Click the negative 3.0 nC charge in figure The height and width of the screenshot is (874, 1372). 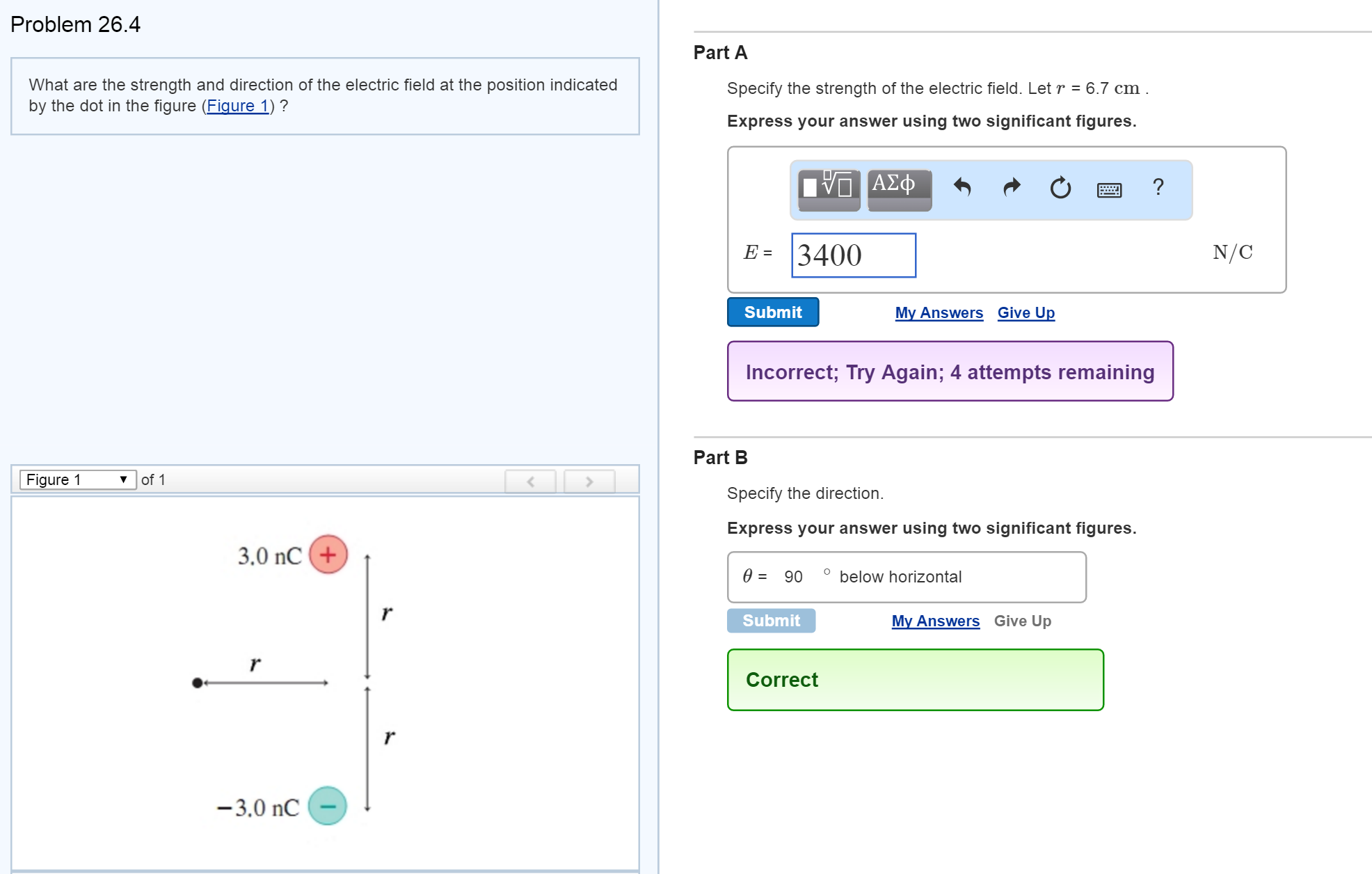(327, 806)
